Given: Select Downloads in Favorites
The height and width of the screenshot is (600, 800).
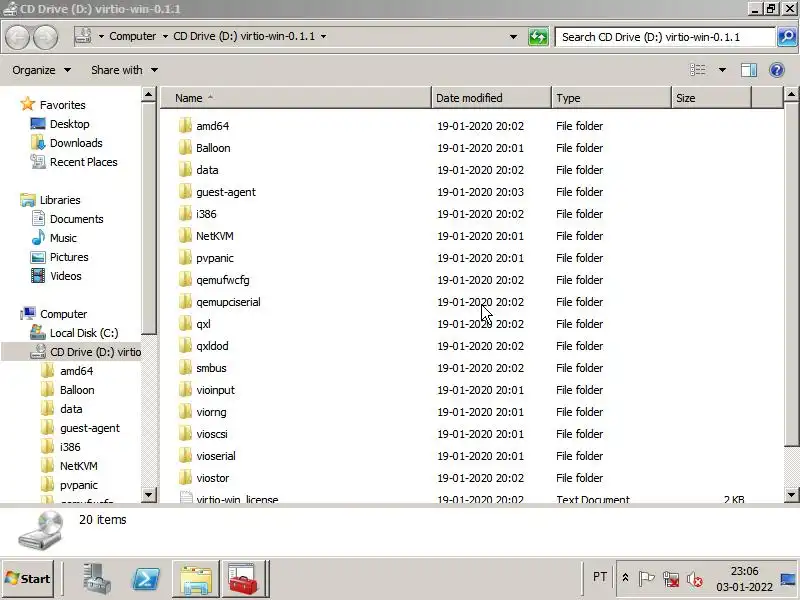Looking at the screenshot, I should 76,142.
